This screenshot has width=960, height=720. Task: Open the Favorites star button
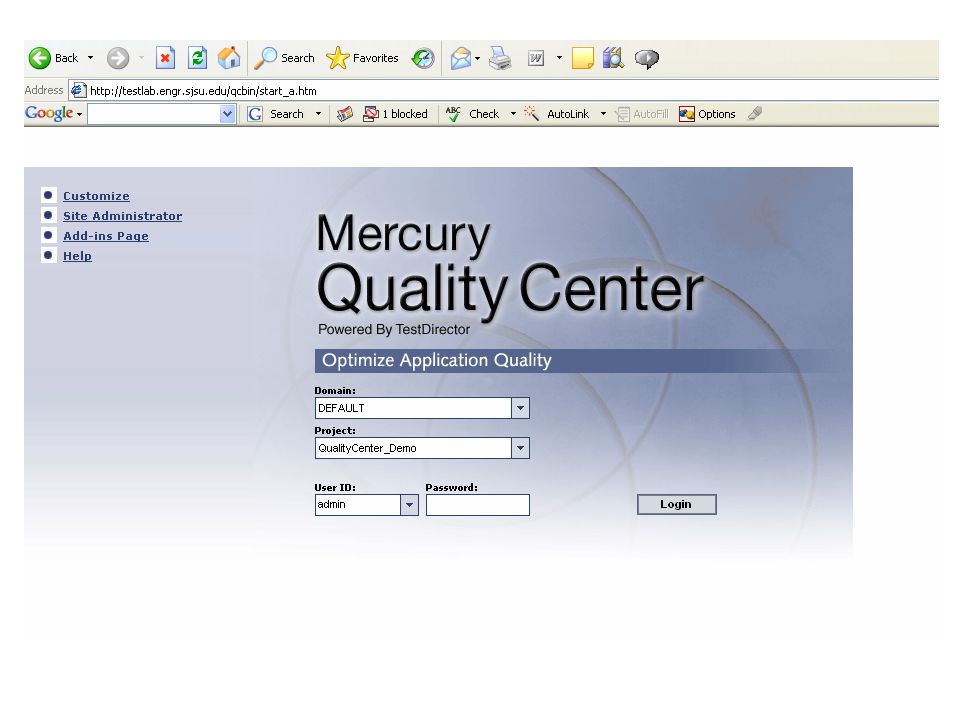pyautogui.click(x=362, y=58)
